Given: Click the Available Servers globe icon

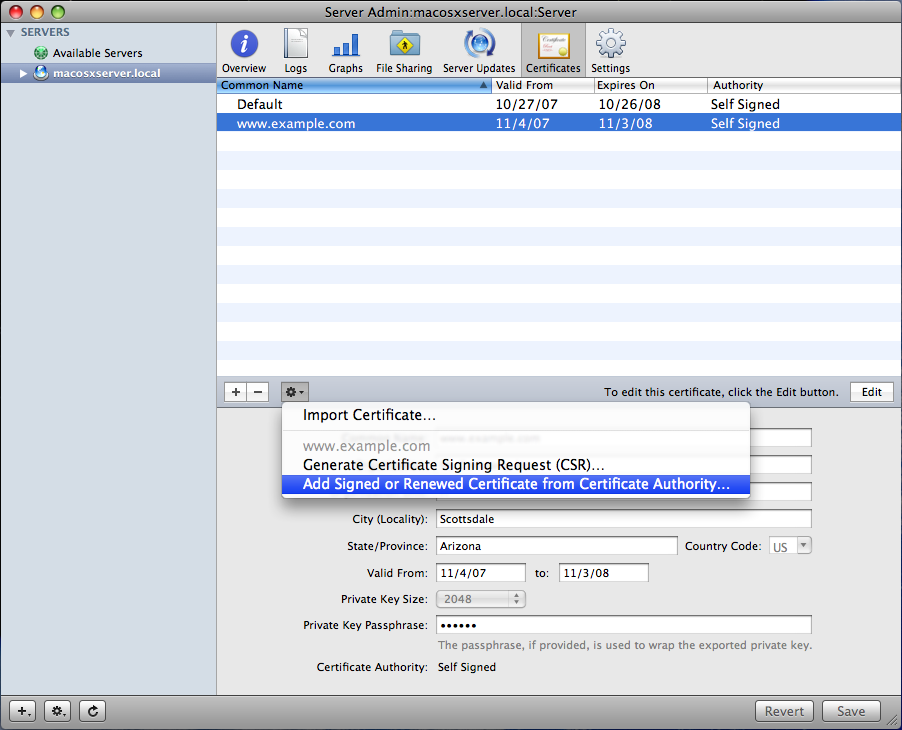Looking at the screenshot, I should click(41, 53).
